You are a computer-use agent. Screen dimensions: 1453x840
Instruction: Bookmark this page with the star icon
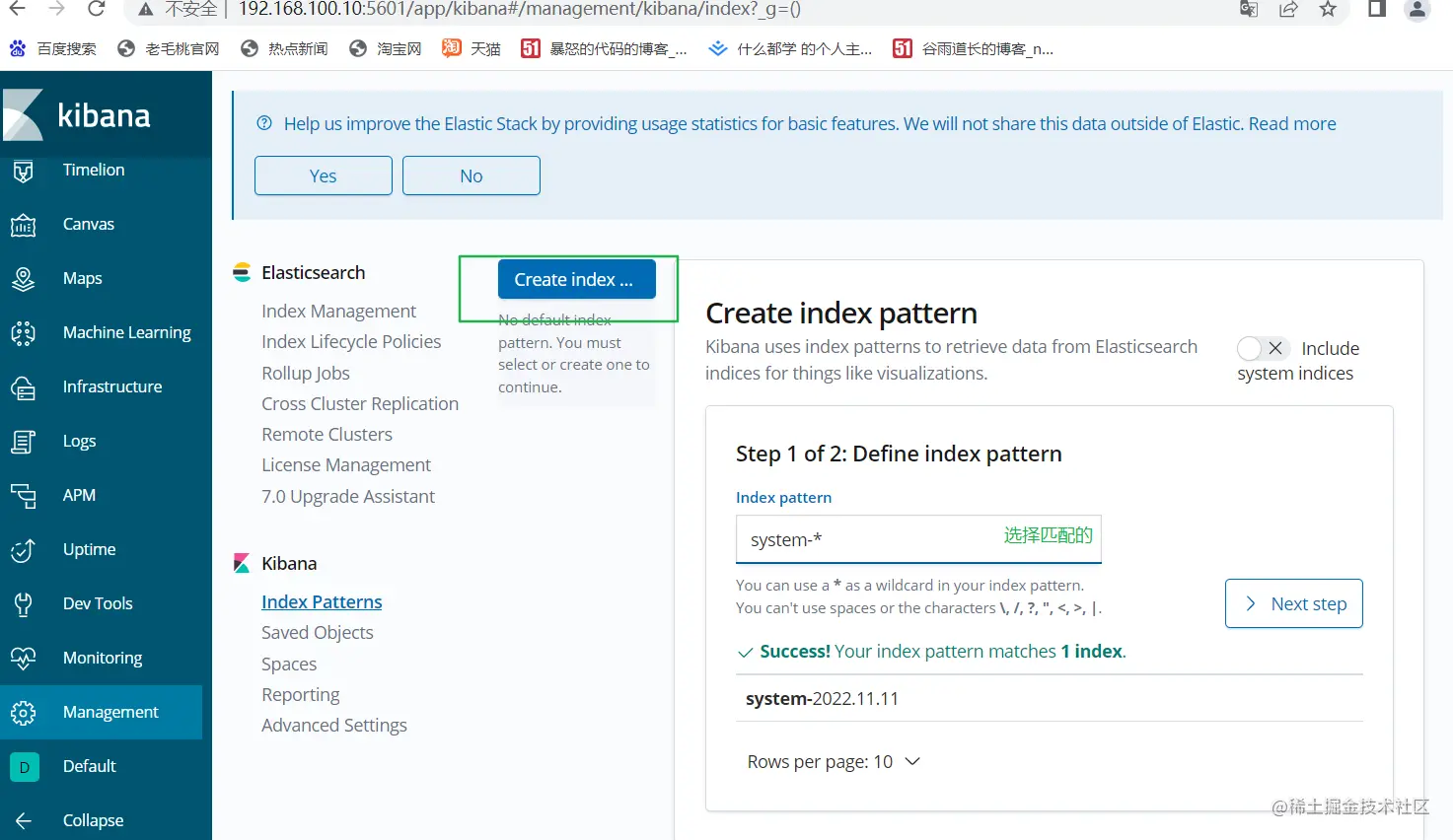tap(1328, 9)
